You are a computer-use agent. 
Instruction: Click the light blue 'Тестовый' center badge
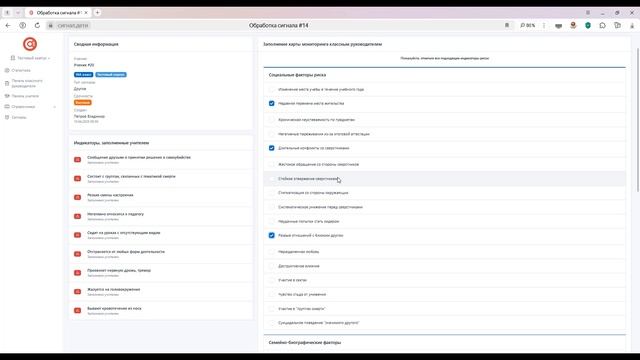point(111,75)
